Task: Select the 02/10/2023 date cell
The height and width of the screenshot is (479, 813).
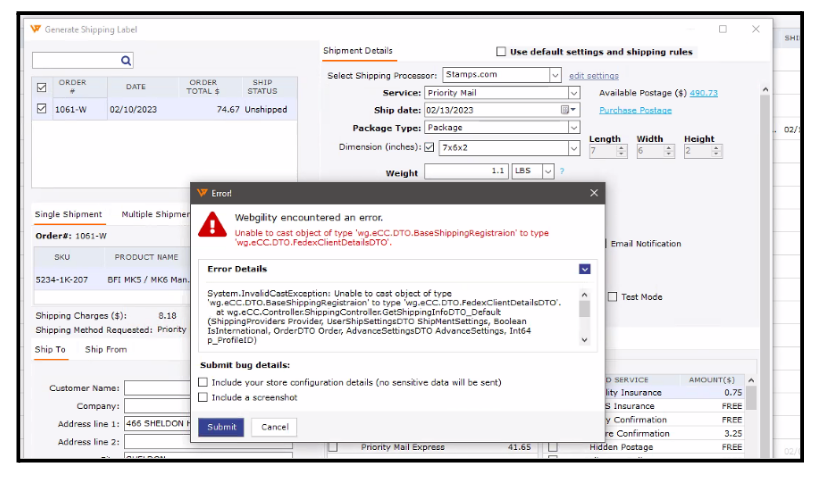Action: coord(133,109)
